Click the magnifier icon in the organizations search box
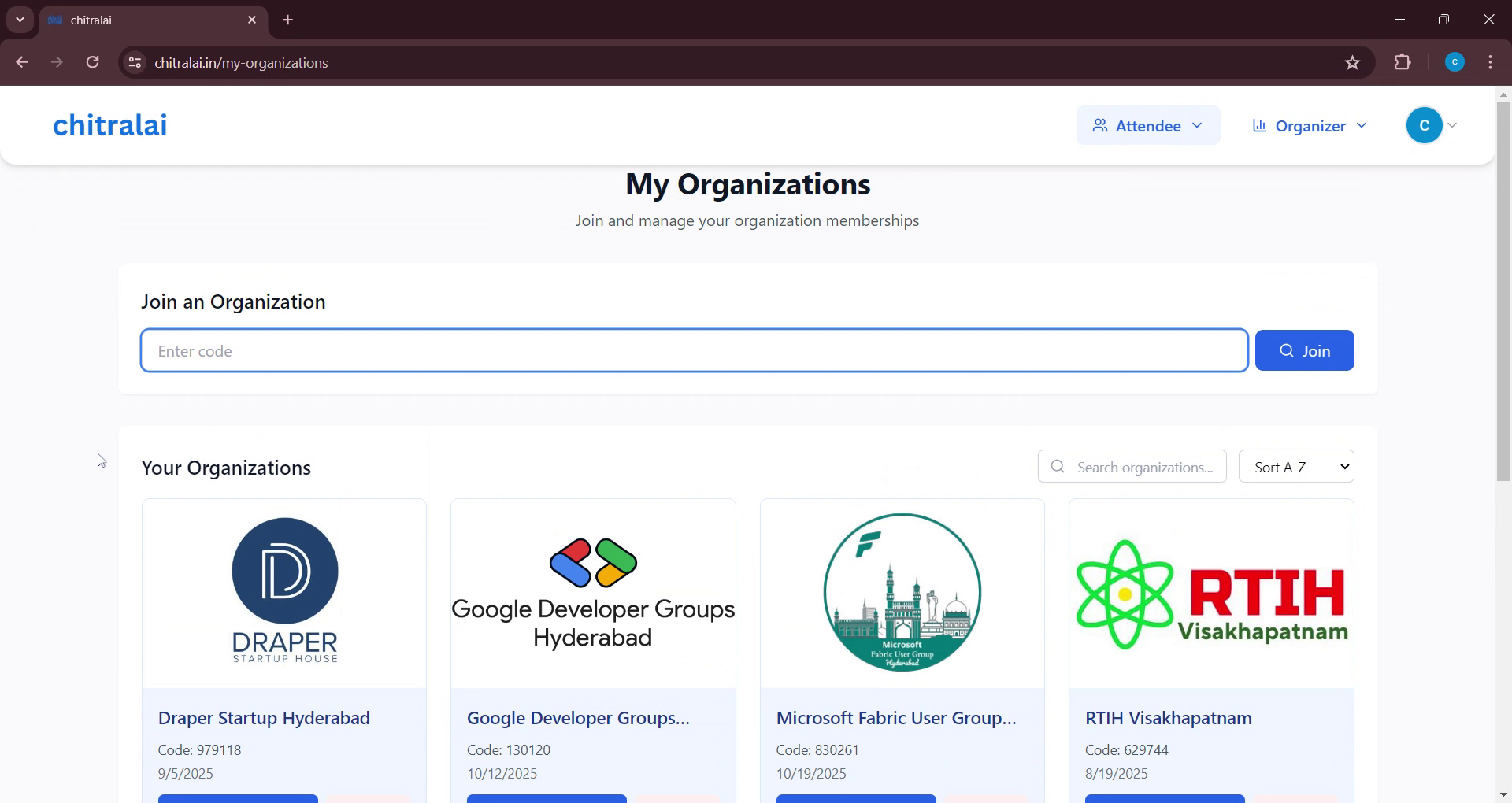The image size is (1512, 803). tap(1057, 466)
